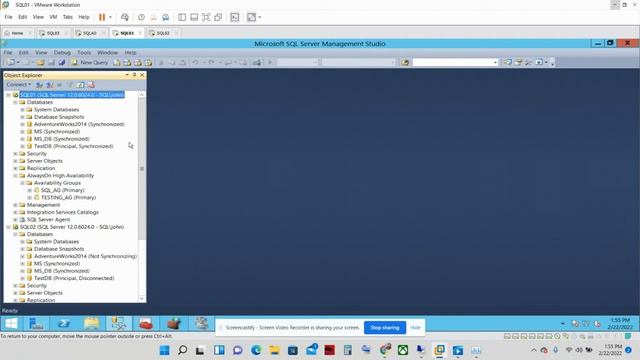Click the Save All icon in SSMS toolbar
This screenshot has height=360, width=640.
62,62
